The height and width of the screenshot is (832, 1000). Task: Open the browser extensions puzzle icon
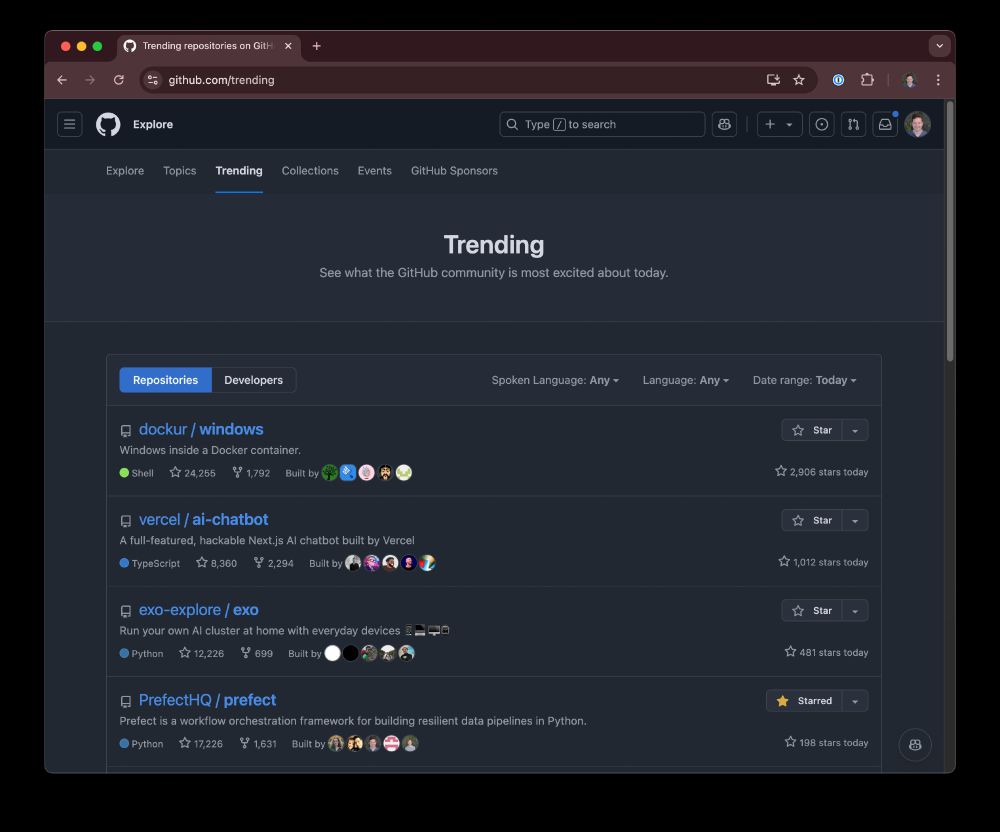[867, 80]
